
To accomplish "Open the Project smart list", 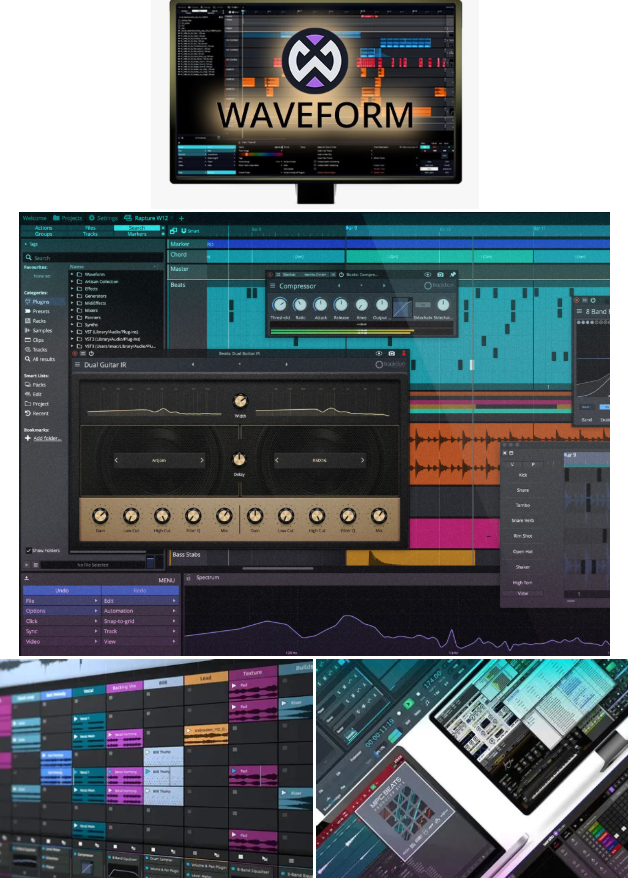I will (37, 404).
